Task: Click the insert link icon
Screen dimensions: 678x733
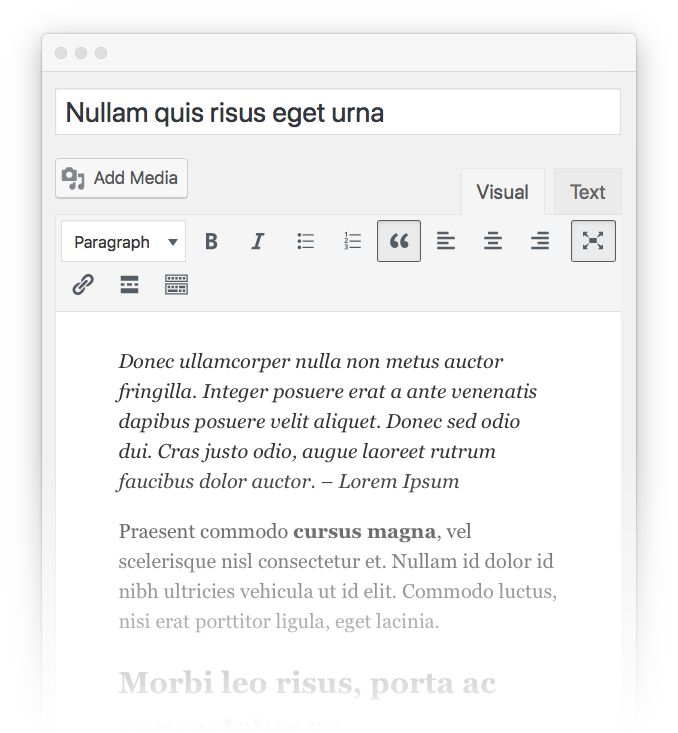Action: (83, 284)
